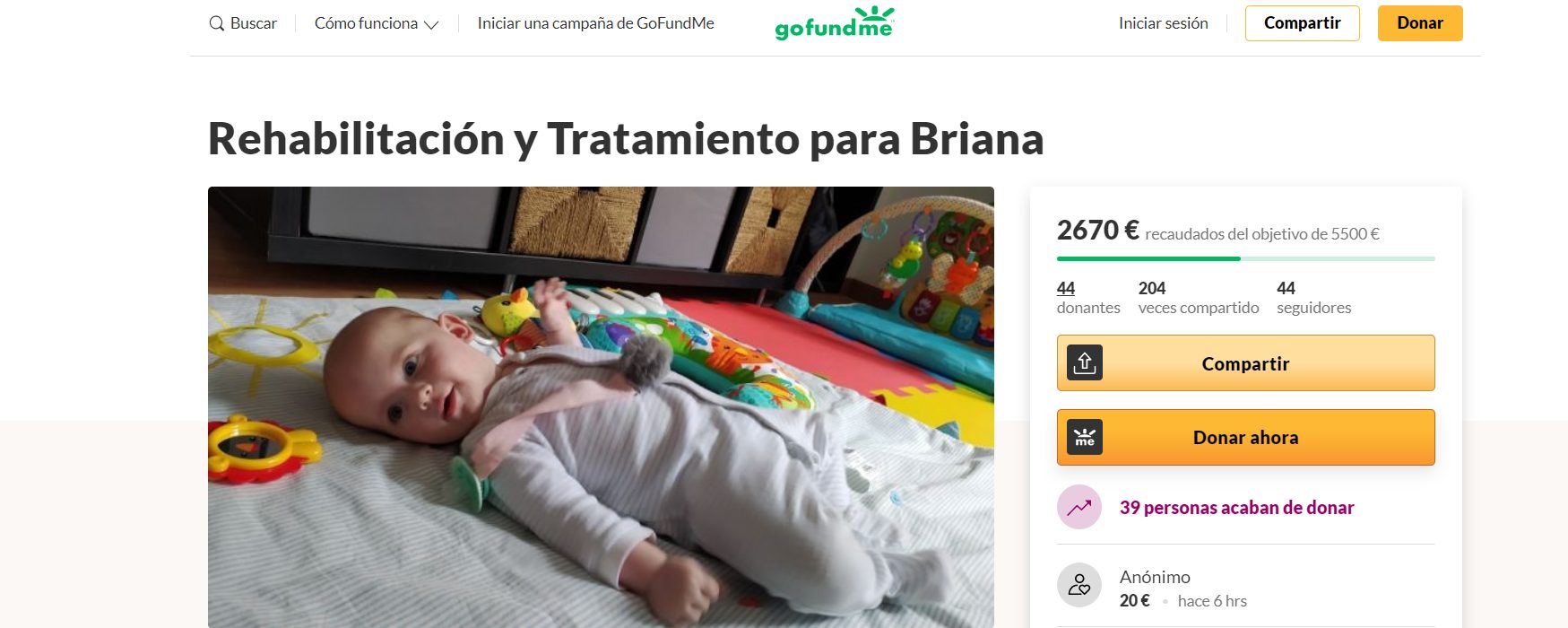Click the anonymous donor avatar icon

(1079, 586)
